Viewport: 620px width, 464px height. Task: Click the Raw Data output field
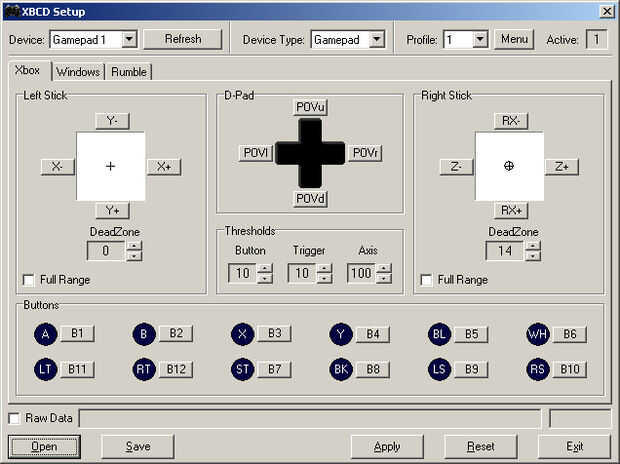pyautogui.click(x=310, y=418)
